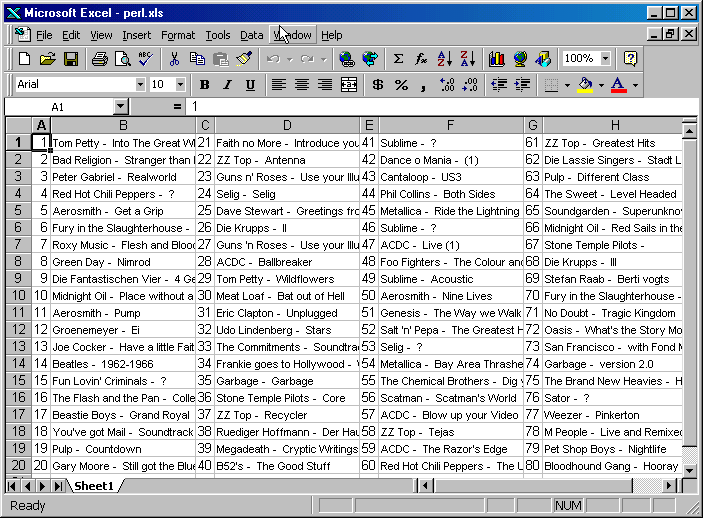Image resolution: width=703 pixels, height=518 pixels.
Task: Toggle Center alignment
Action: click(x=302, y=84)
